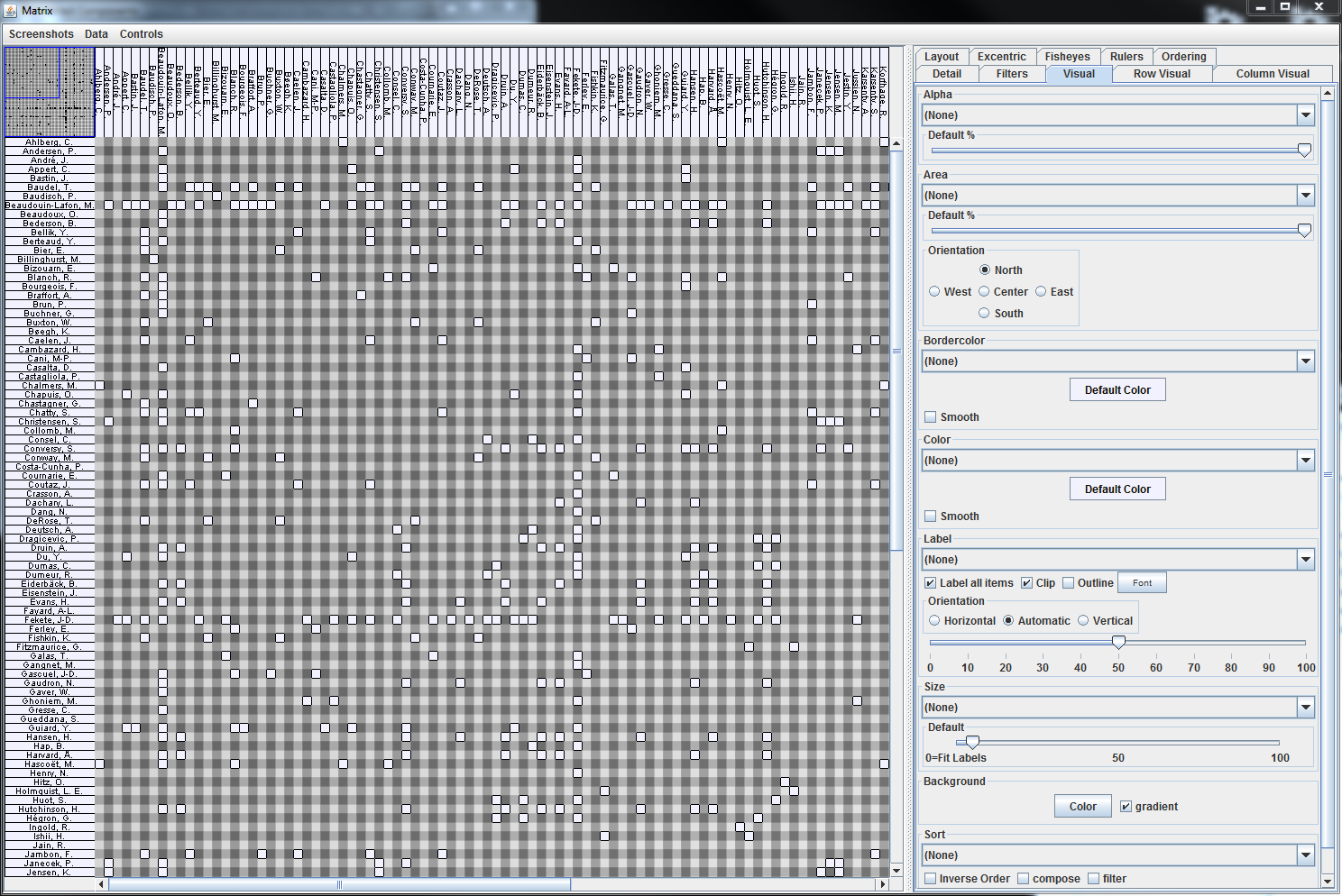The image size is (1342, 896).
Task: Click the matrix horizontal scrollbar right arrow
Action: 882,884
